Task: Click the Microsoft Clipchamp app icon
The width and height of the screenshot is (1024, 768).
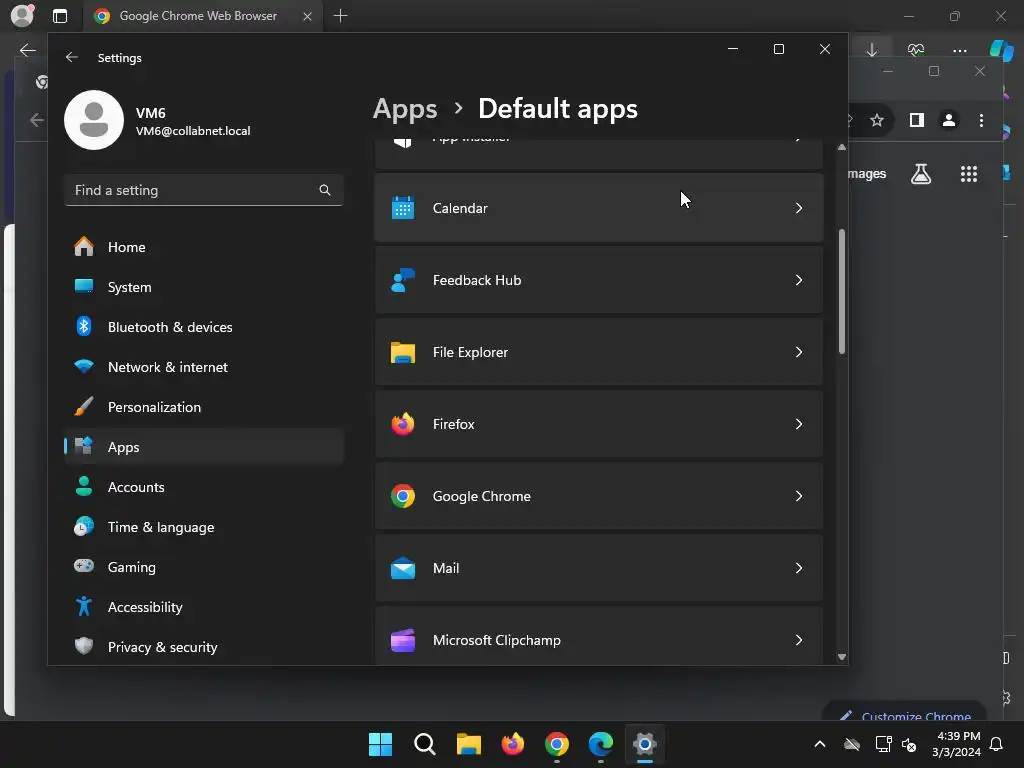Action: pos(403,640)
